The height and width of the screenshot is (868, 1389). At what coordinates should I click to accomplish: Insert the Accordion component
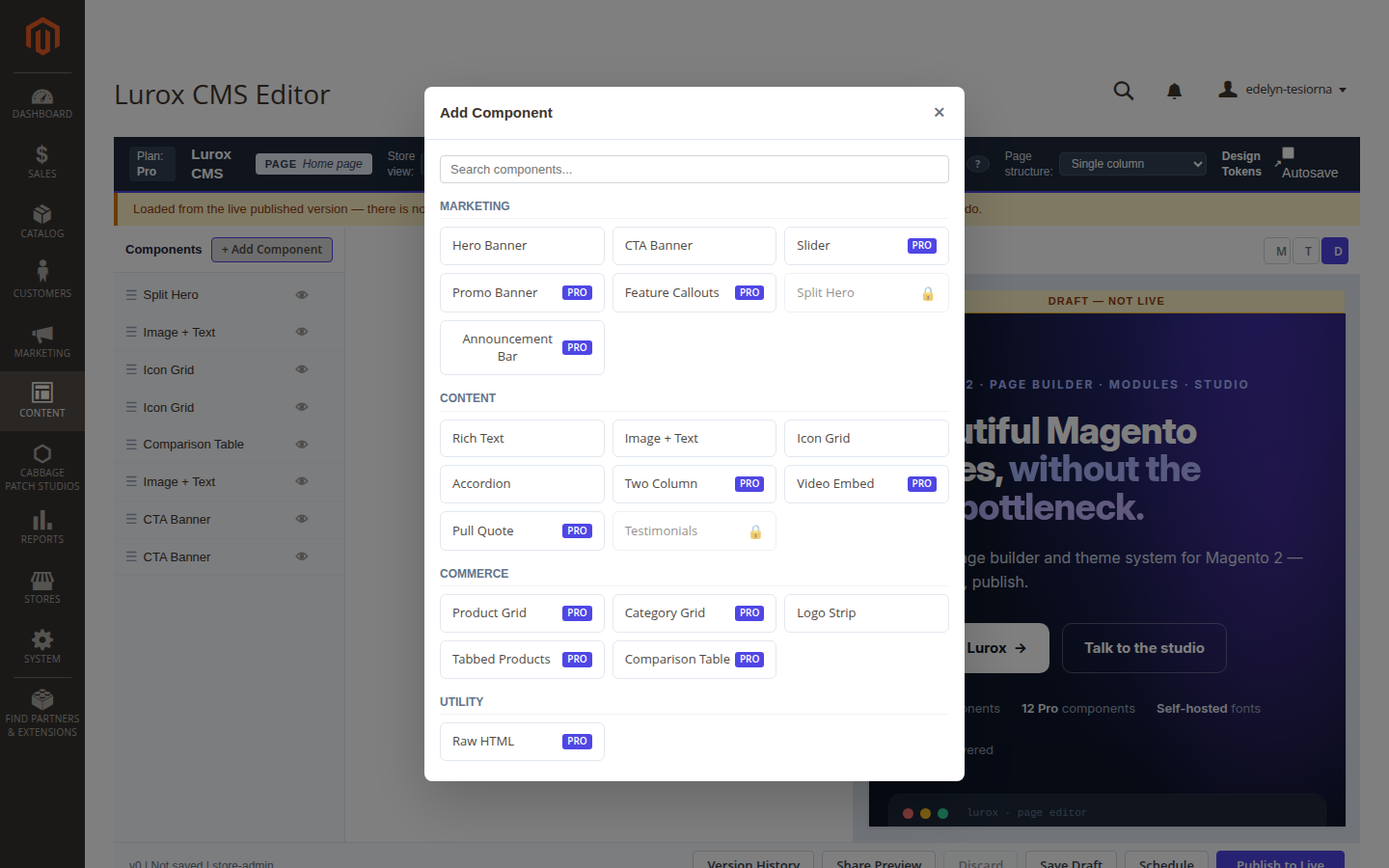(x=522, y=484)
